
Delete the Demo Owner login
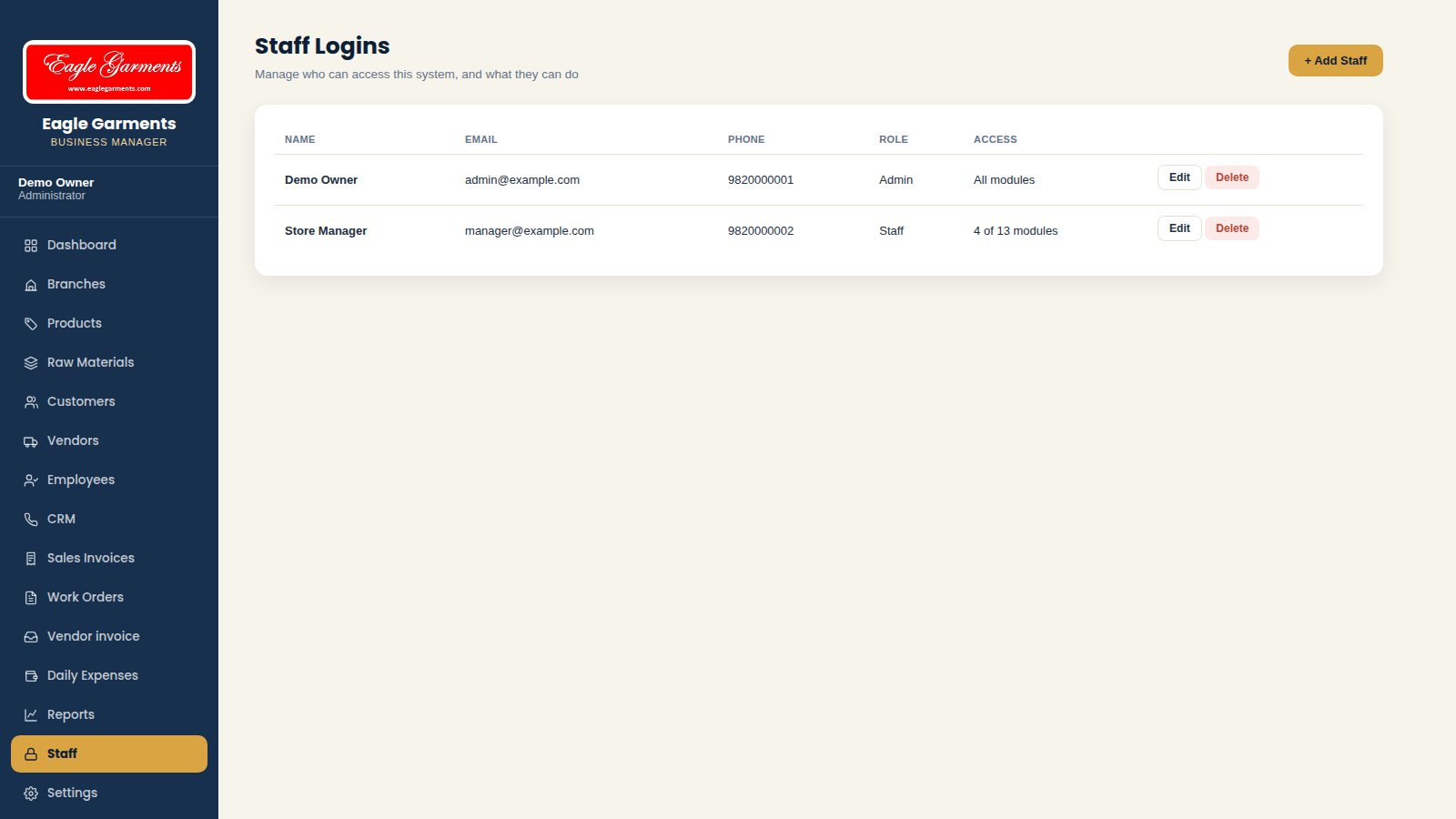click(1232, 177)
